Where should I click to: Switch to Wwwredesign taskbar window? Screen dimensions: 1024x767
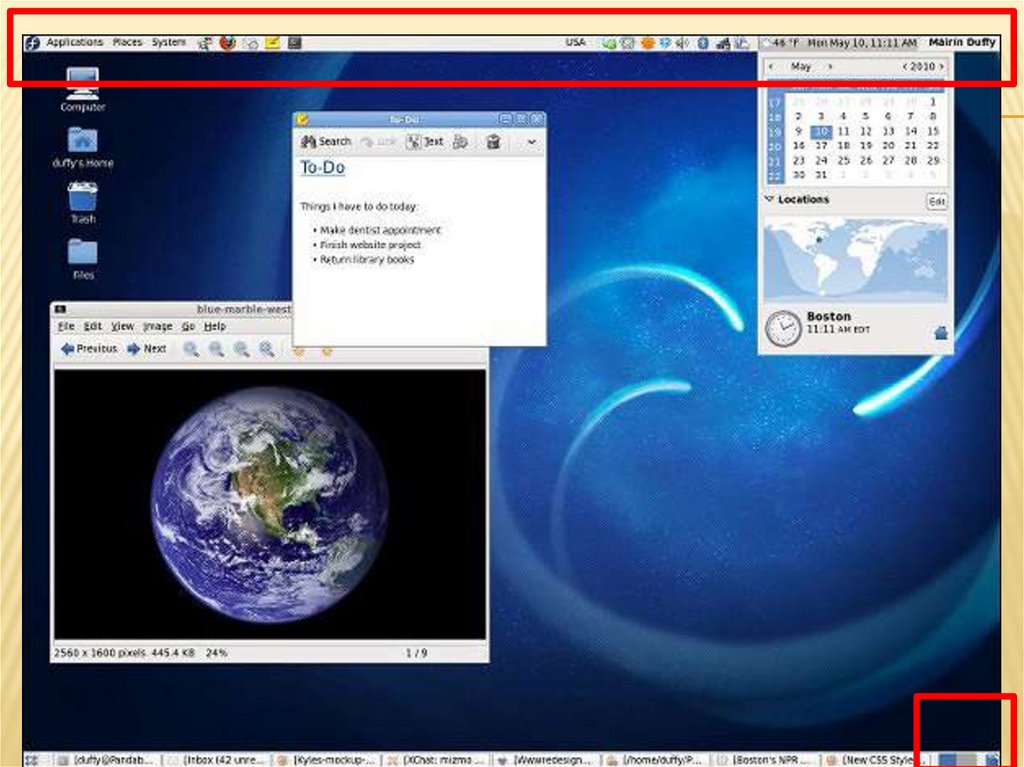click(546, 760)
